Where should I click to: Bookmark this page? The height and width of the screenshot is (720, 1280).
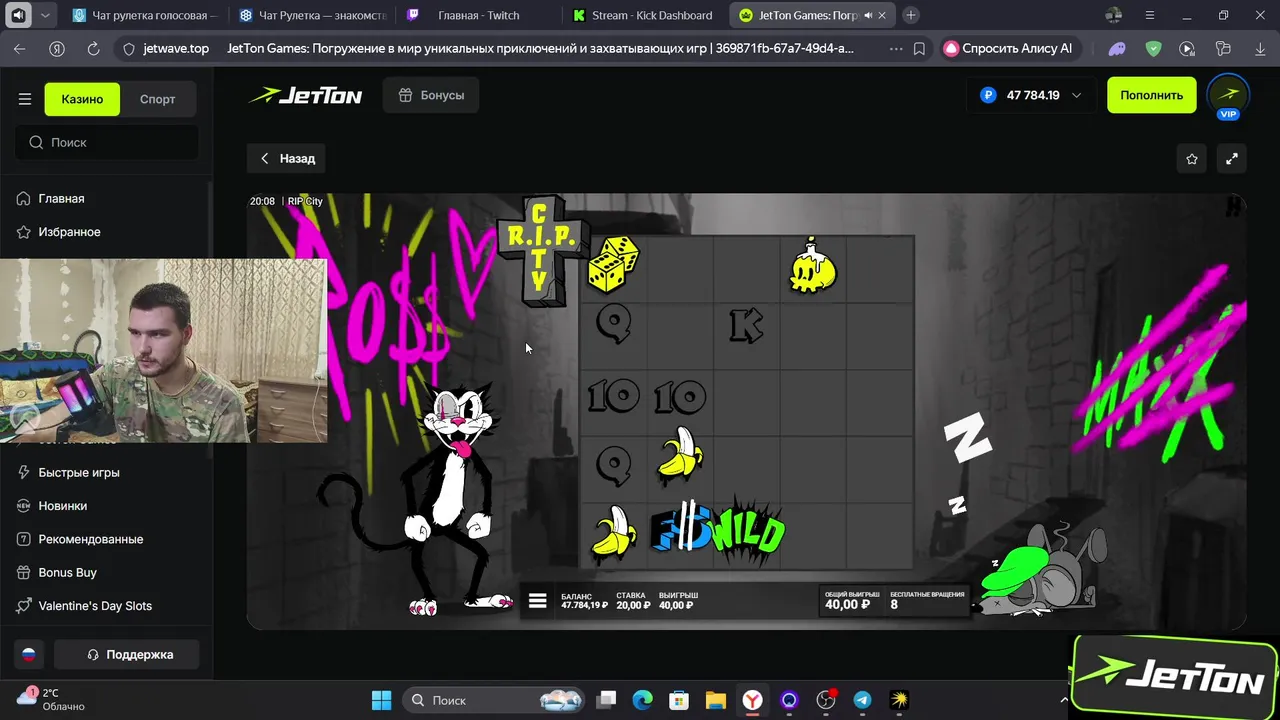(919, 48)
